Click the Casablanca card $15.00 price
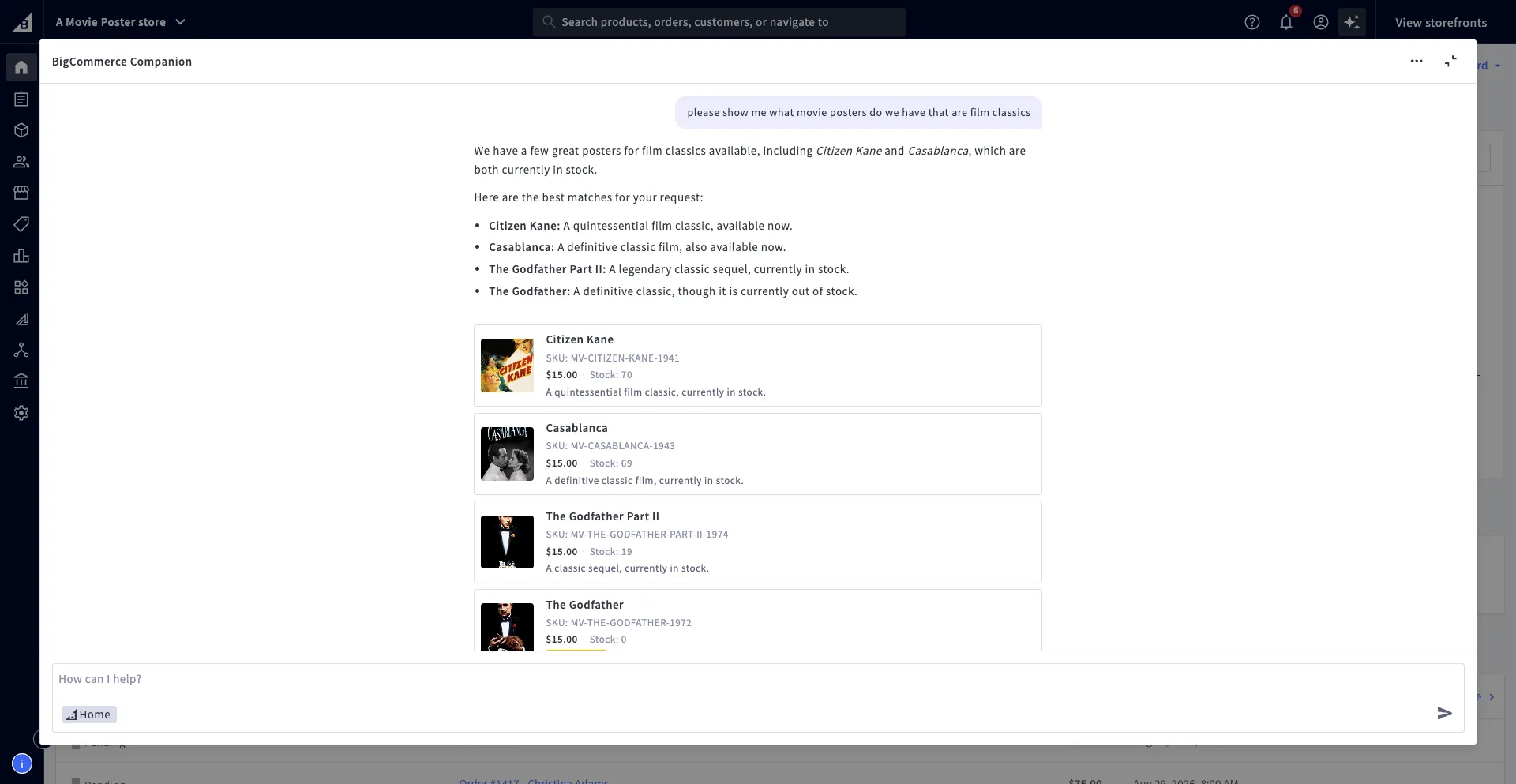The height and width of the screenshot is (784, 1516). (x=561, y=463)
